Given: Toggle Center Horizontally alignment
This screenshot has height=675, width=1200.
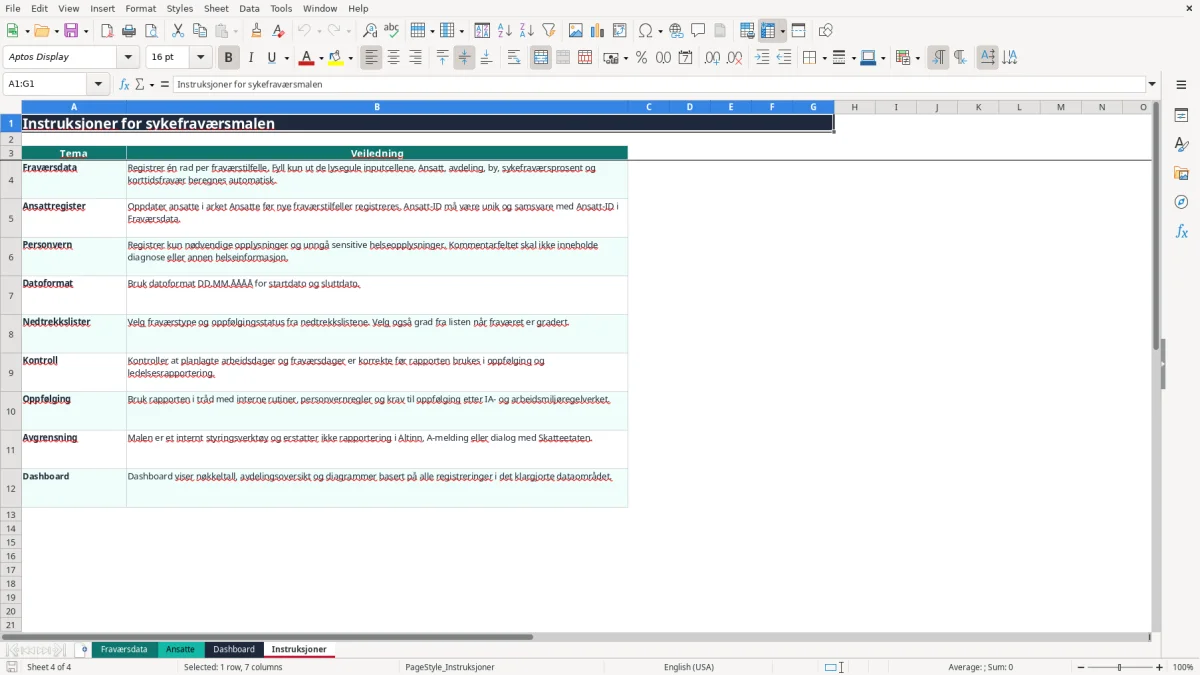Looking at the screenshot, I should (393, 58).
